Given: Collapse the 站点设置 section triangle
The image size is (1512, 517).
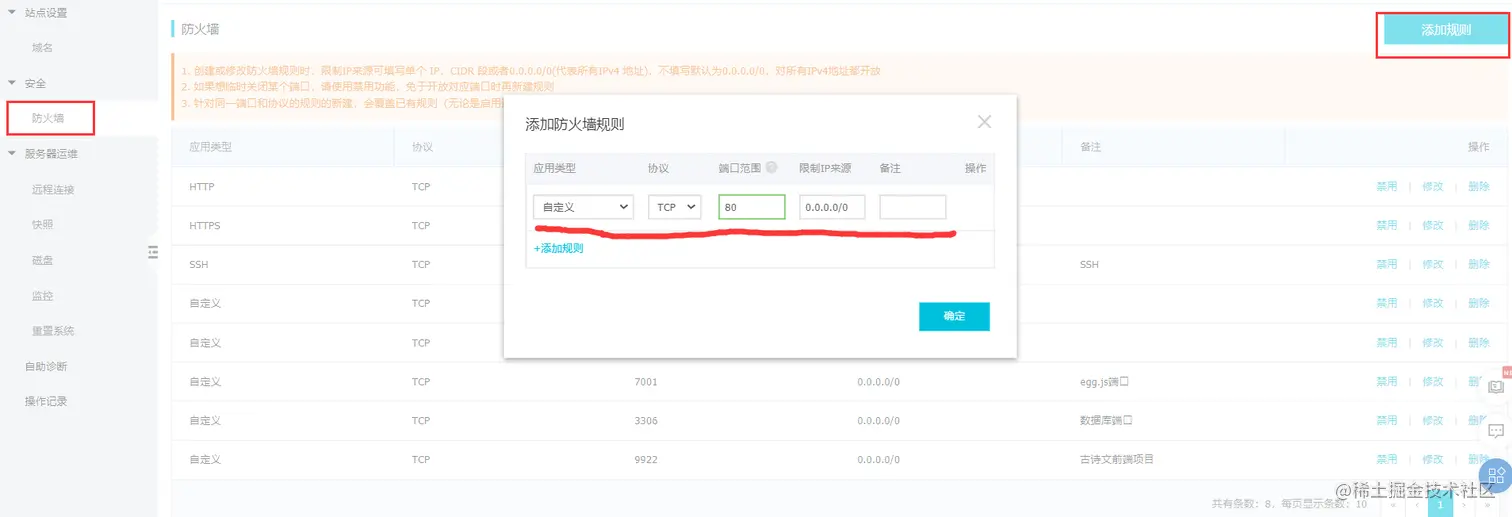Looking at the screenshot, I should click(12, 12).
